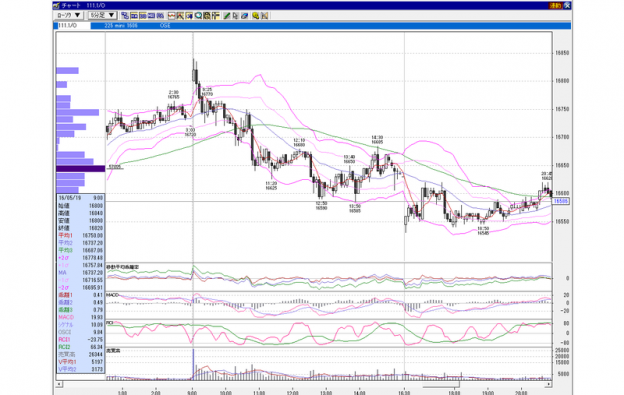Open the 5分足 timeframe dropdown
Image resolution: width=624 pixels, height=395 pixels.
point(102,16)
